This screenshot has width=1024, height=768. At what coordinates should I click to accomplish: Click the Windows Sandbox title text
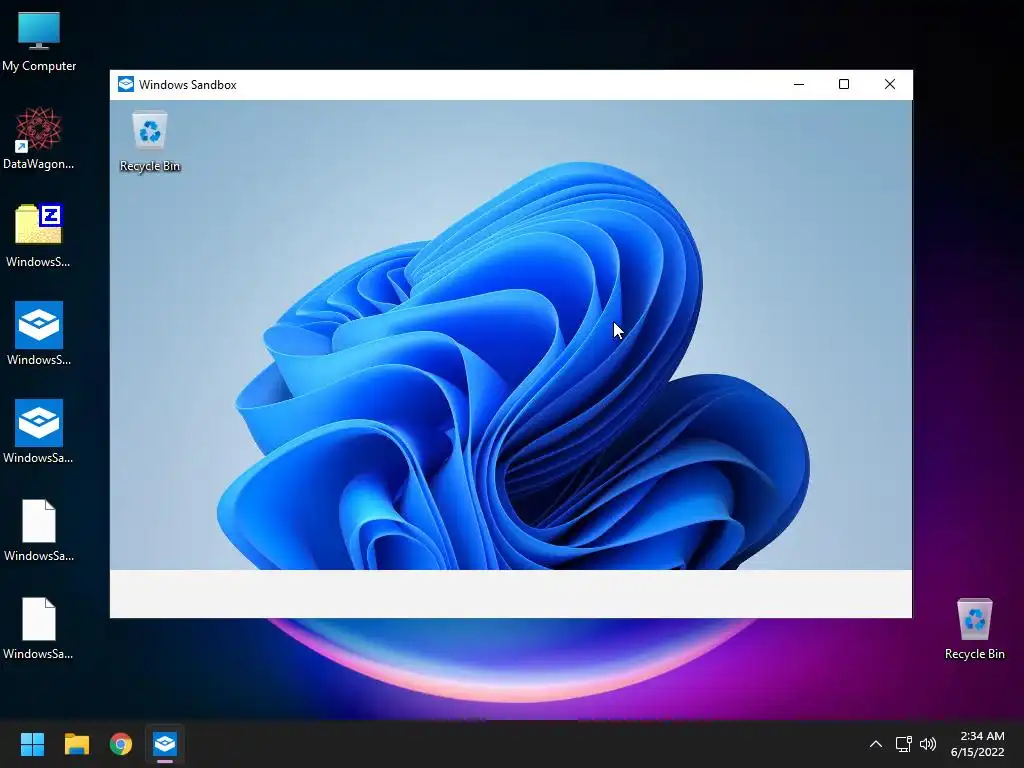click(187, 85)
